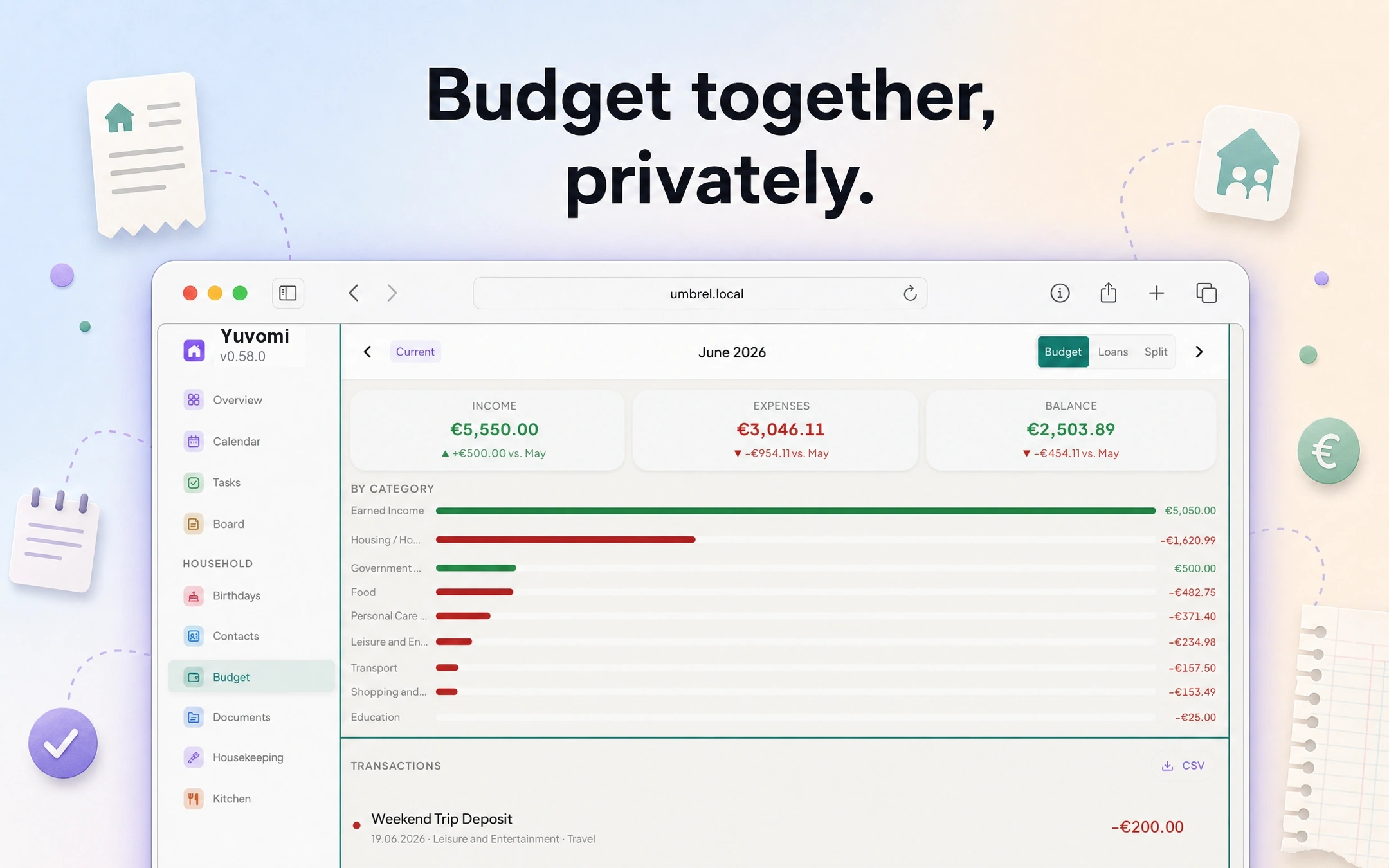Select the Budget wallet icon
This screenshot has width=1389, height=868.
(194, 677)
